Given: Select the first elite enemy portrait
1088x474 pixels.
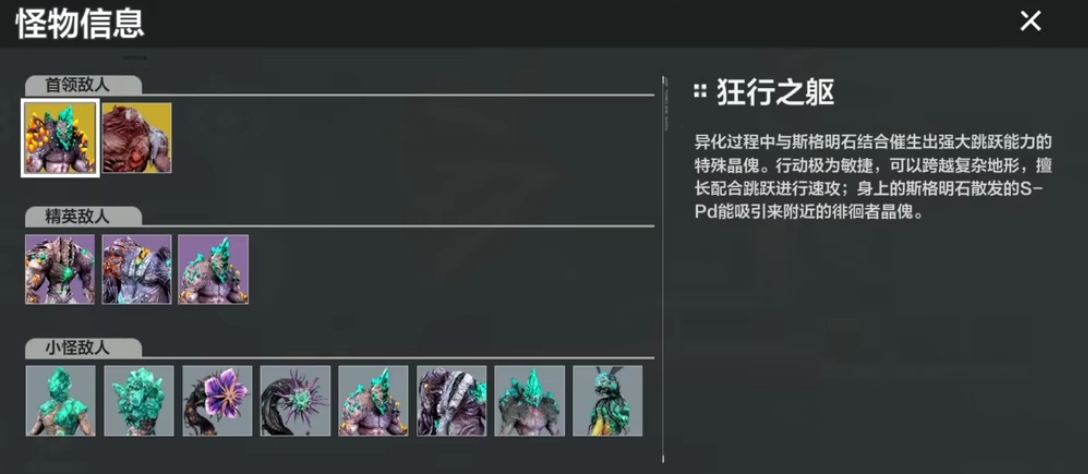Looking at the screenshot, I should pos(60,269).
